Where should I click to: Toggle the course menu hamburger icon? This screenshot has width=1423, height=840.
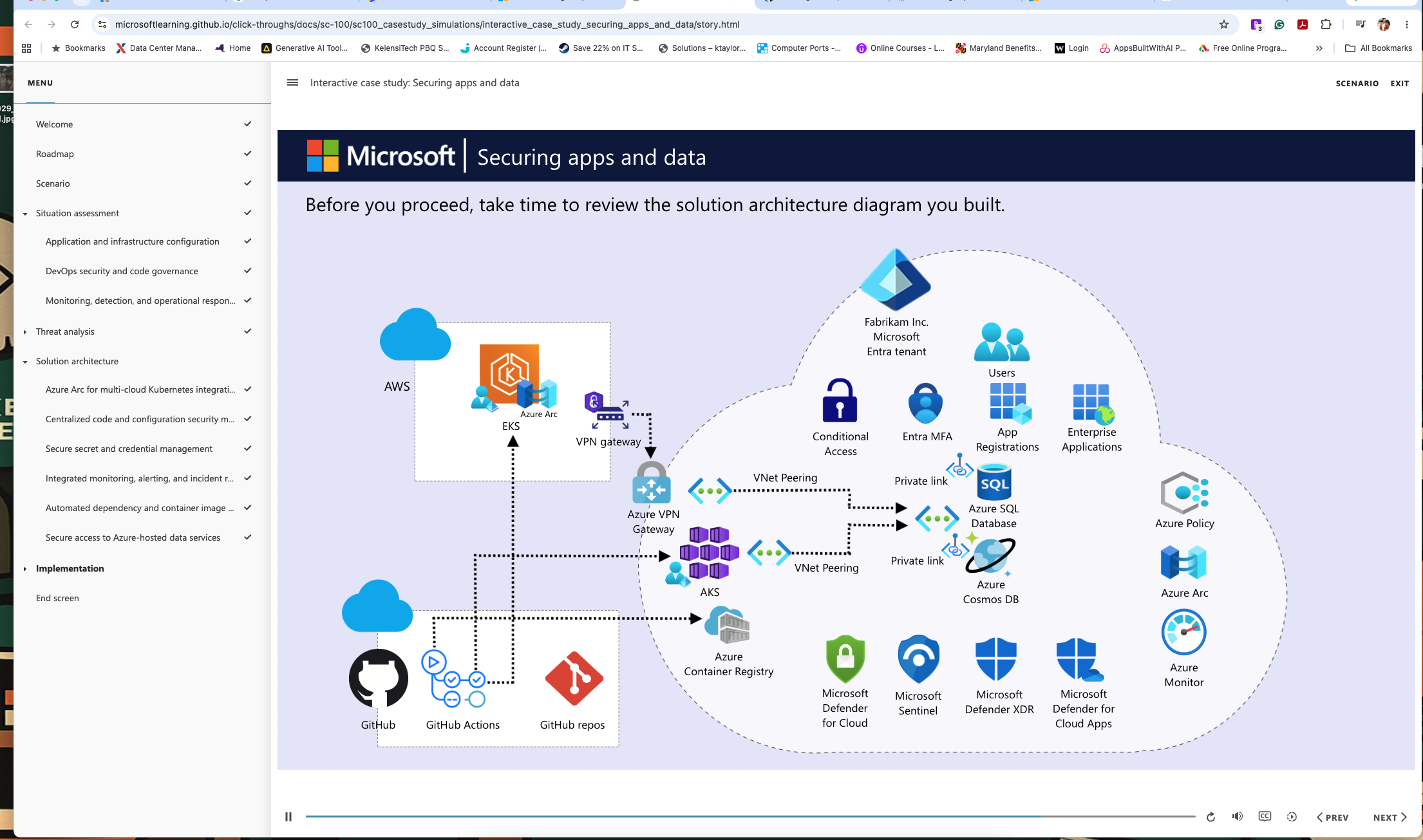point(292,82)
